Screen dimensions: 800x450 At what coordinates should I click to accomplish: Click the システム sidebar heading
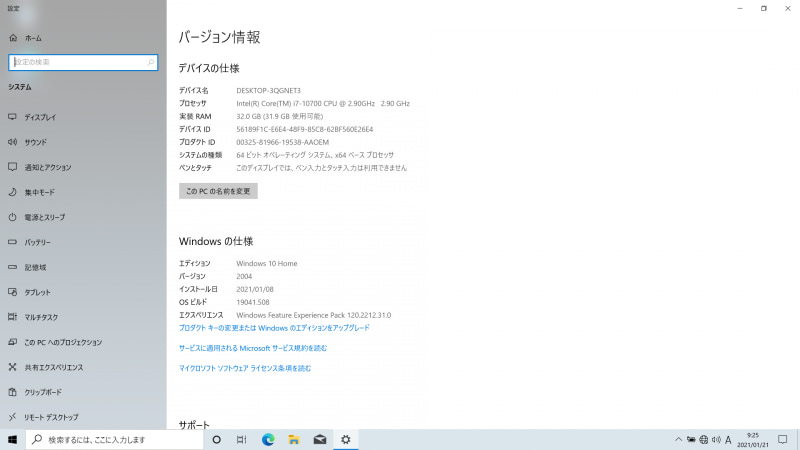[19, 87]
